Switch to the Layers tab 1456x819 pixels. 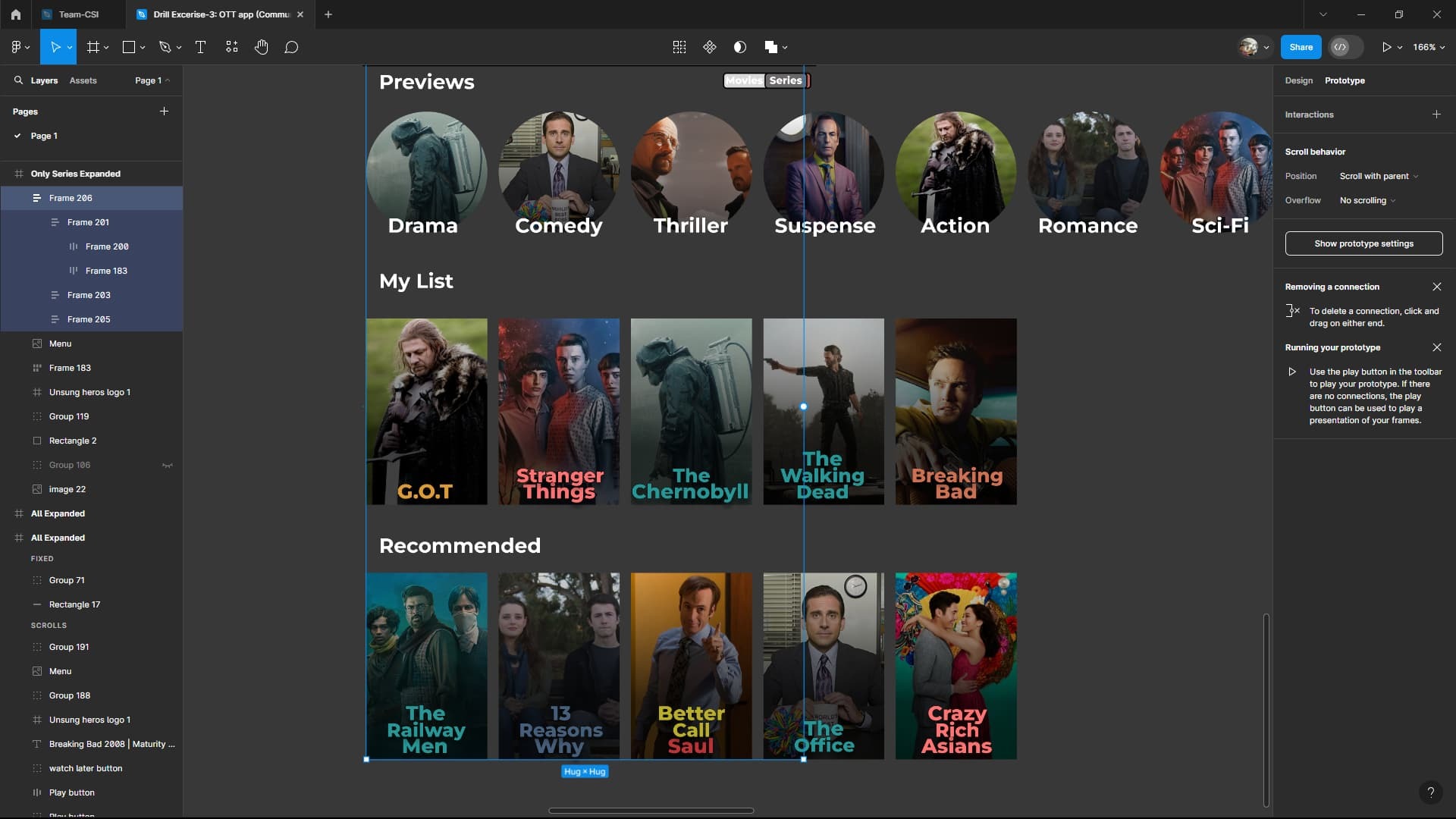tap(44, 80)
